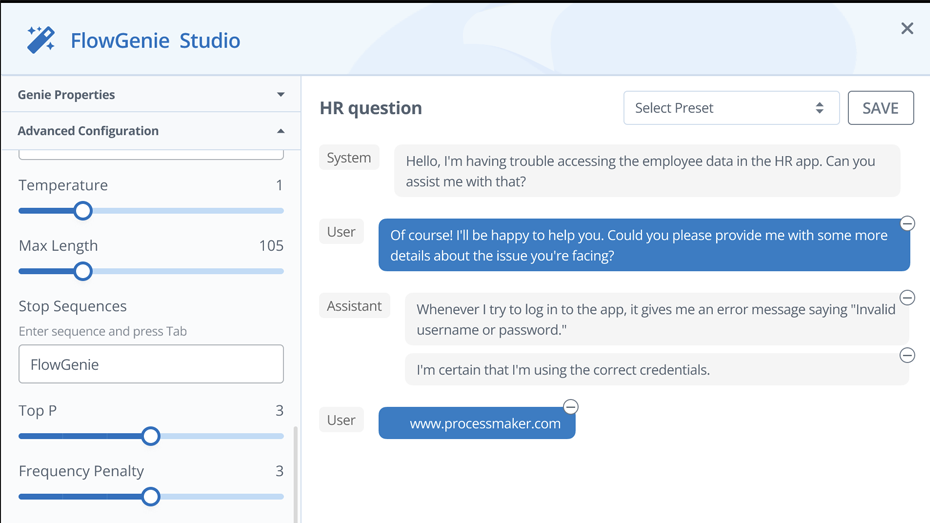Edit the www.processmaker.com message bubble

(x=477, y=423)
